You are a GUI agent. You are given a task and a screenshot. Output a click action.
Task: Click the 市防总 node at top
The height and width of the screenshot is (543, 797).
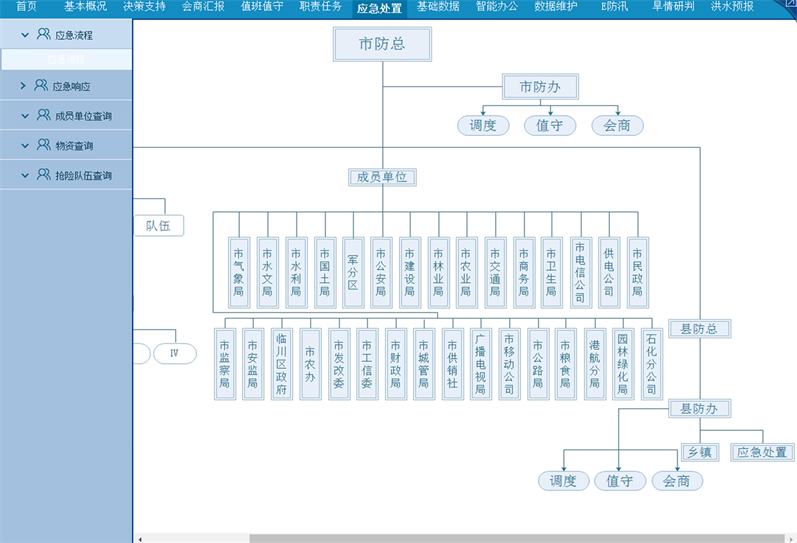(x=381, y=44)
